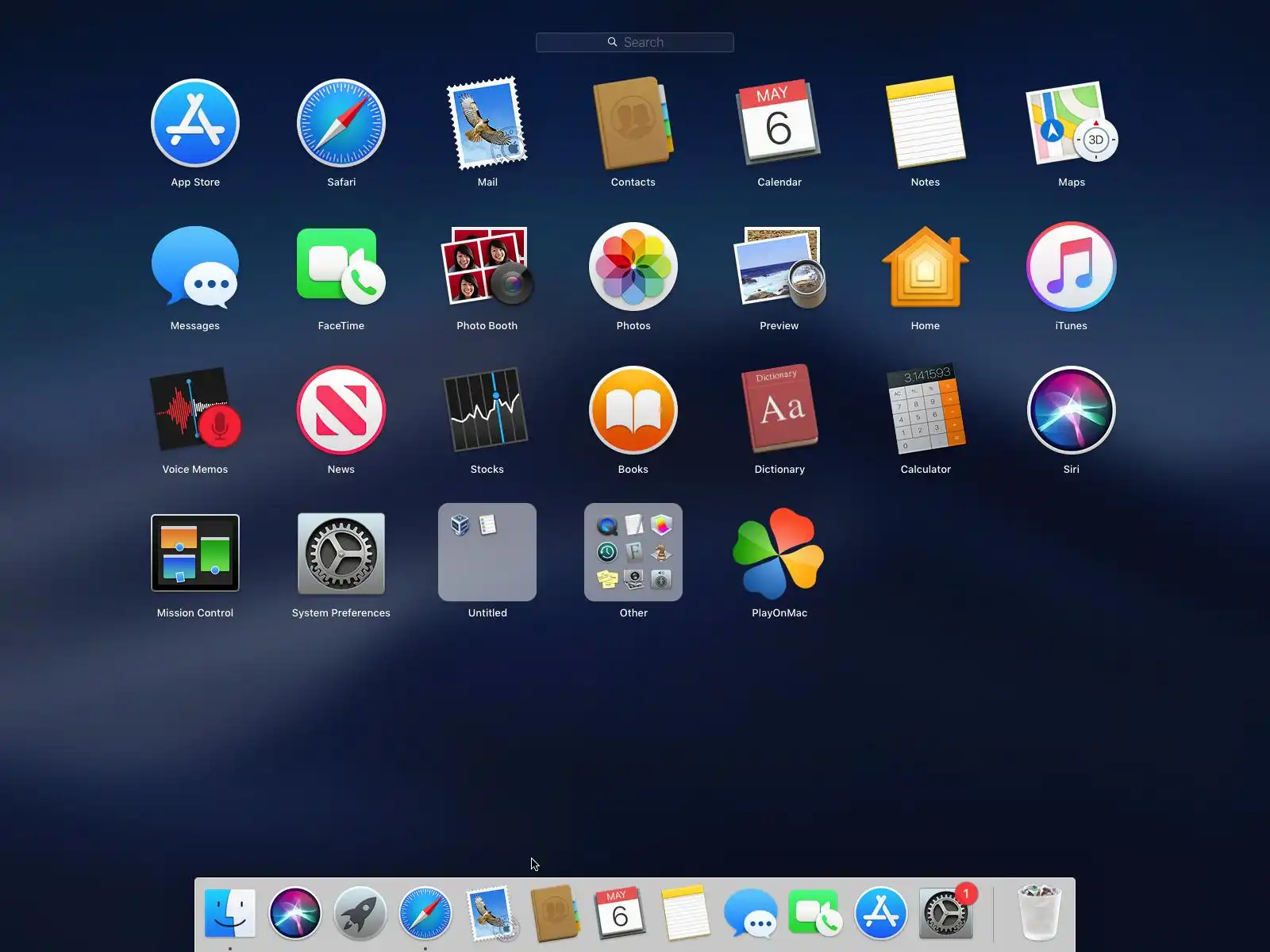Open Contacts from the Dock
The height and width of the screenshot is (952, 1270).
click(556, 914)
